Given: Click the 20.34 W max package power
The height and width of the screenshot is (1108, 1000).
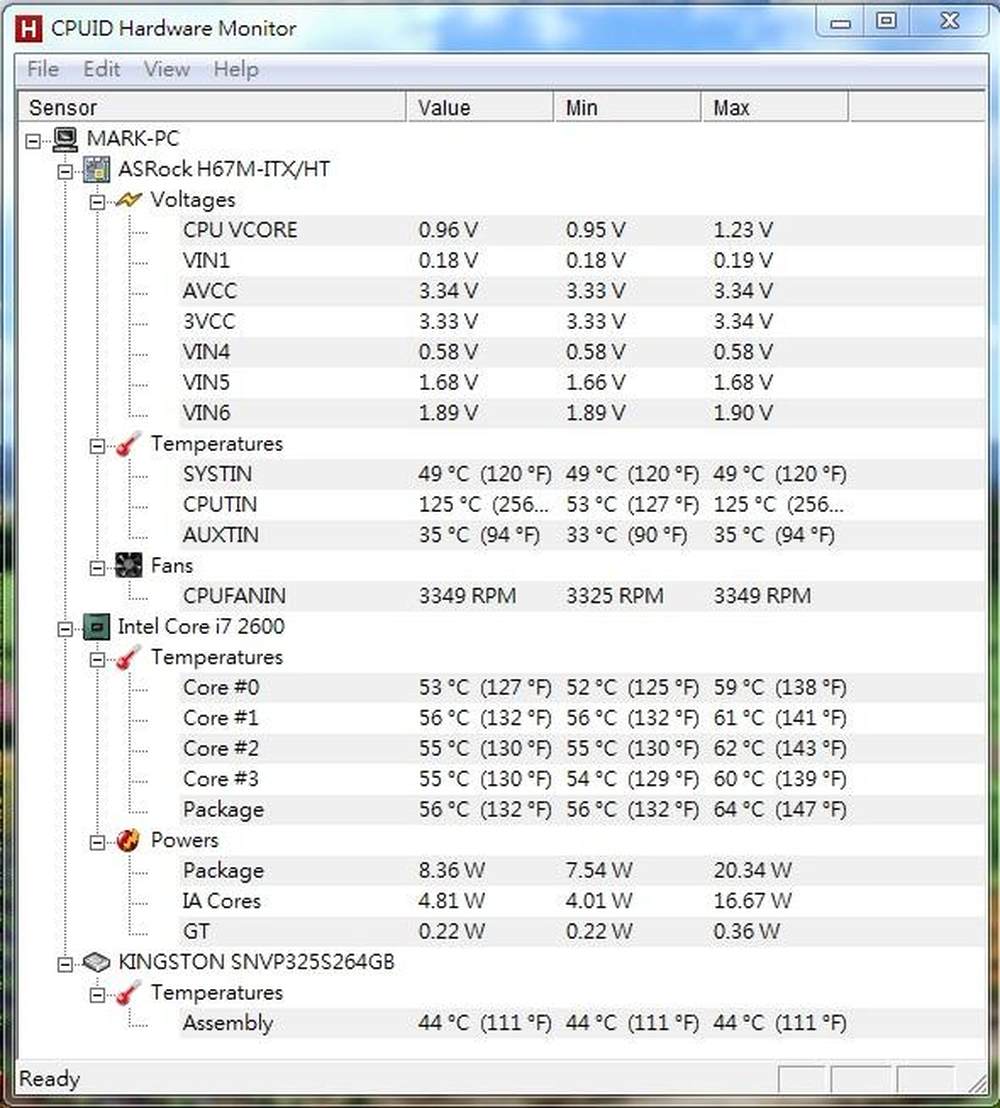Looking at the screenshot, I should point(753,871).
